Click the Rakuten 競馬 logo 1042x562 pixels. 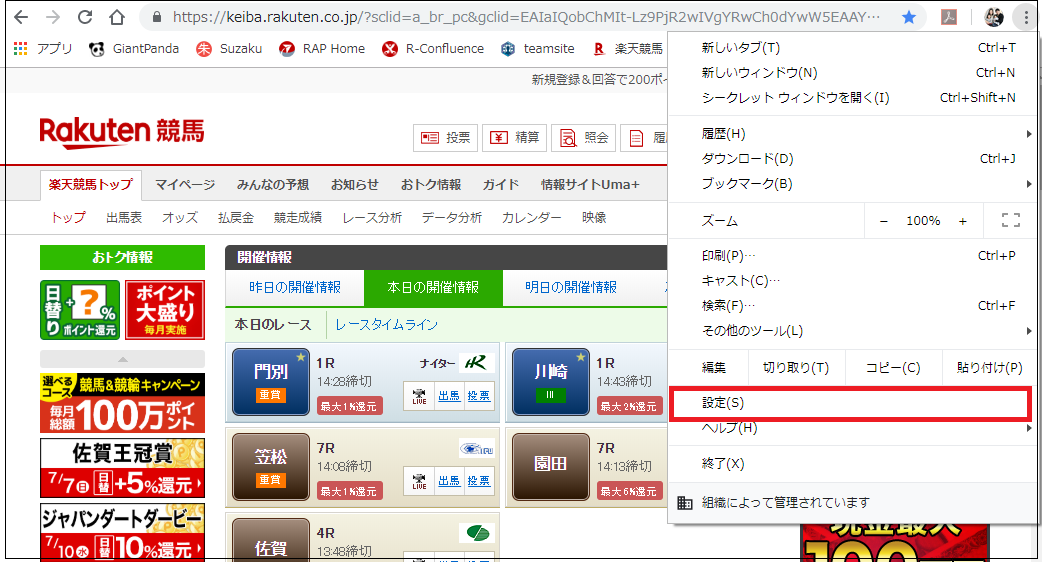(122, 132)
